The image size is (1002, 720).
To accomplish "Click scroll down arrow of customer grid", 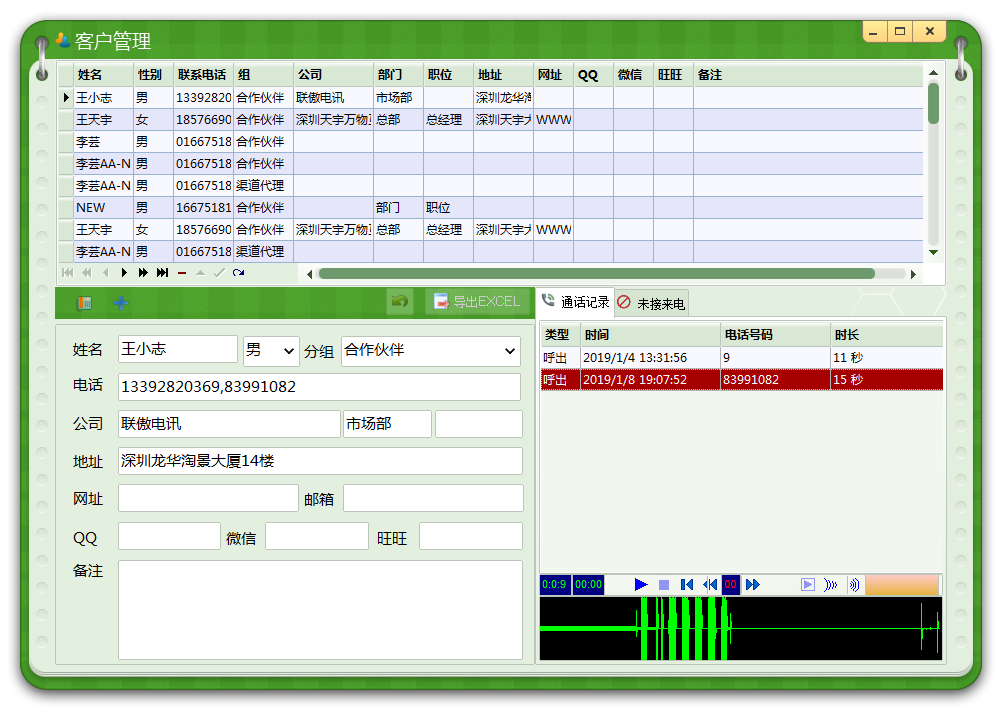I will click(933, 252).
